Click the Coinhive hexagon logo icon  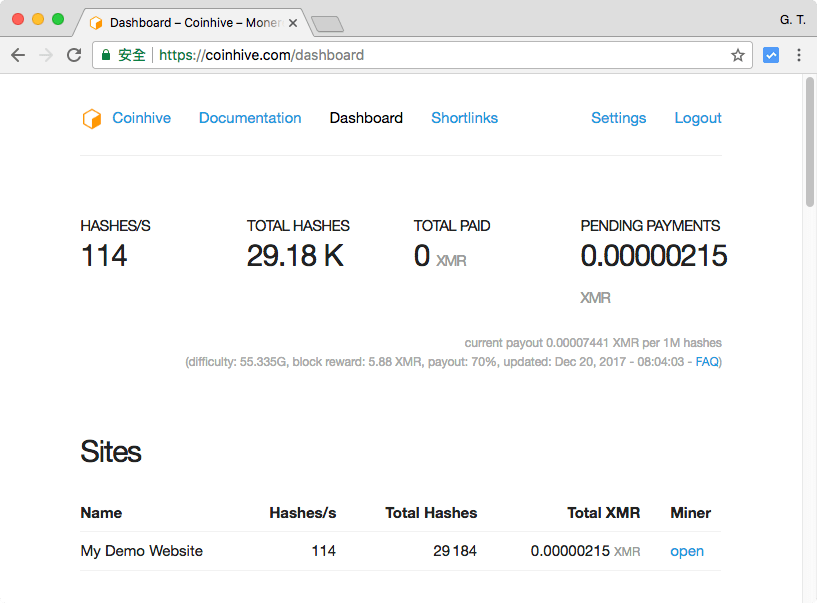pos(91,118)
